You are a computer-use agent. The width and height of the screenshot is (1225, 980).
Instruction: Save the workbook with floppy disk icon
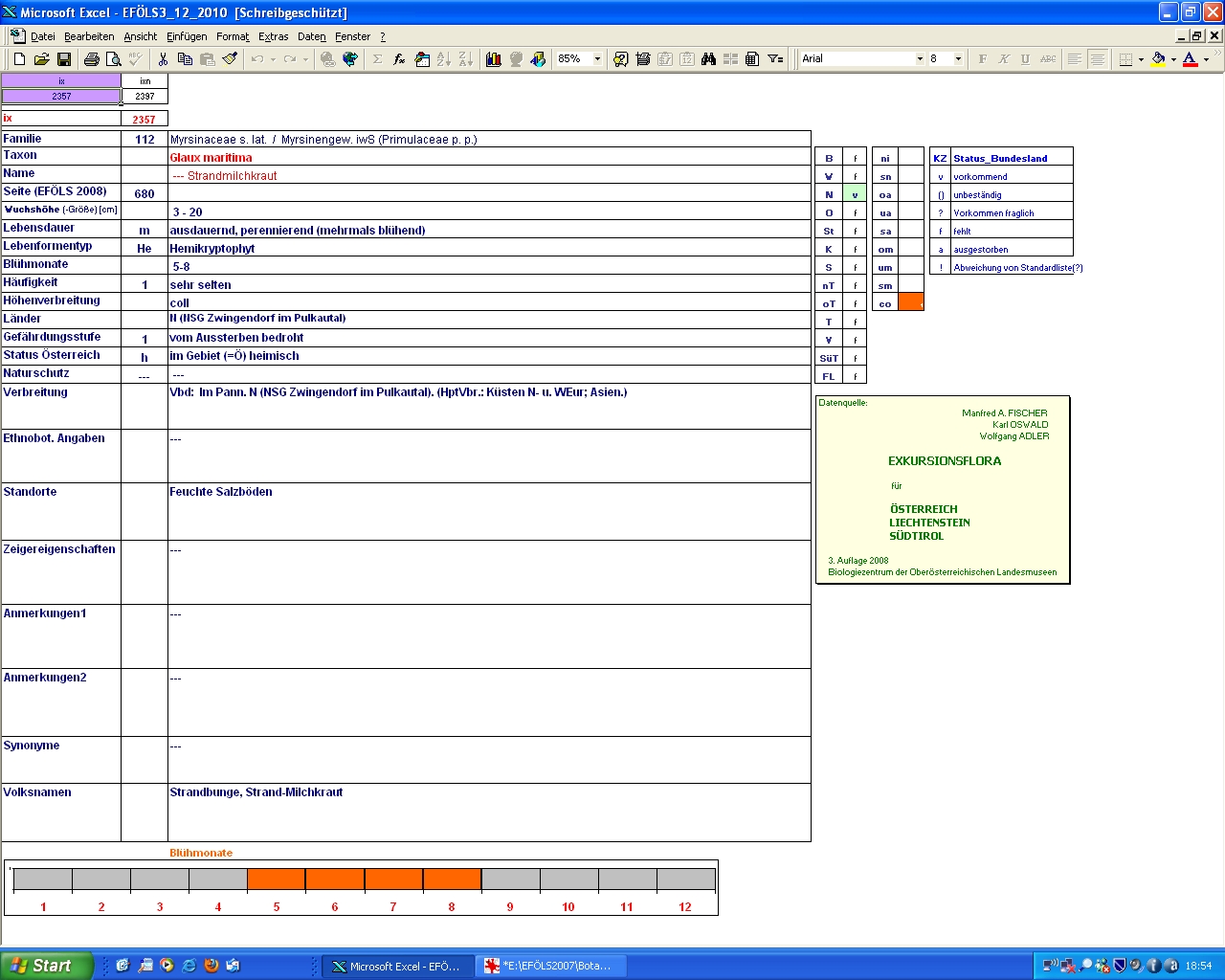click(x=64, y=59)
